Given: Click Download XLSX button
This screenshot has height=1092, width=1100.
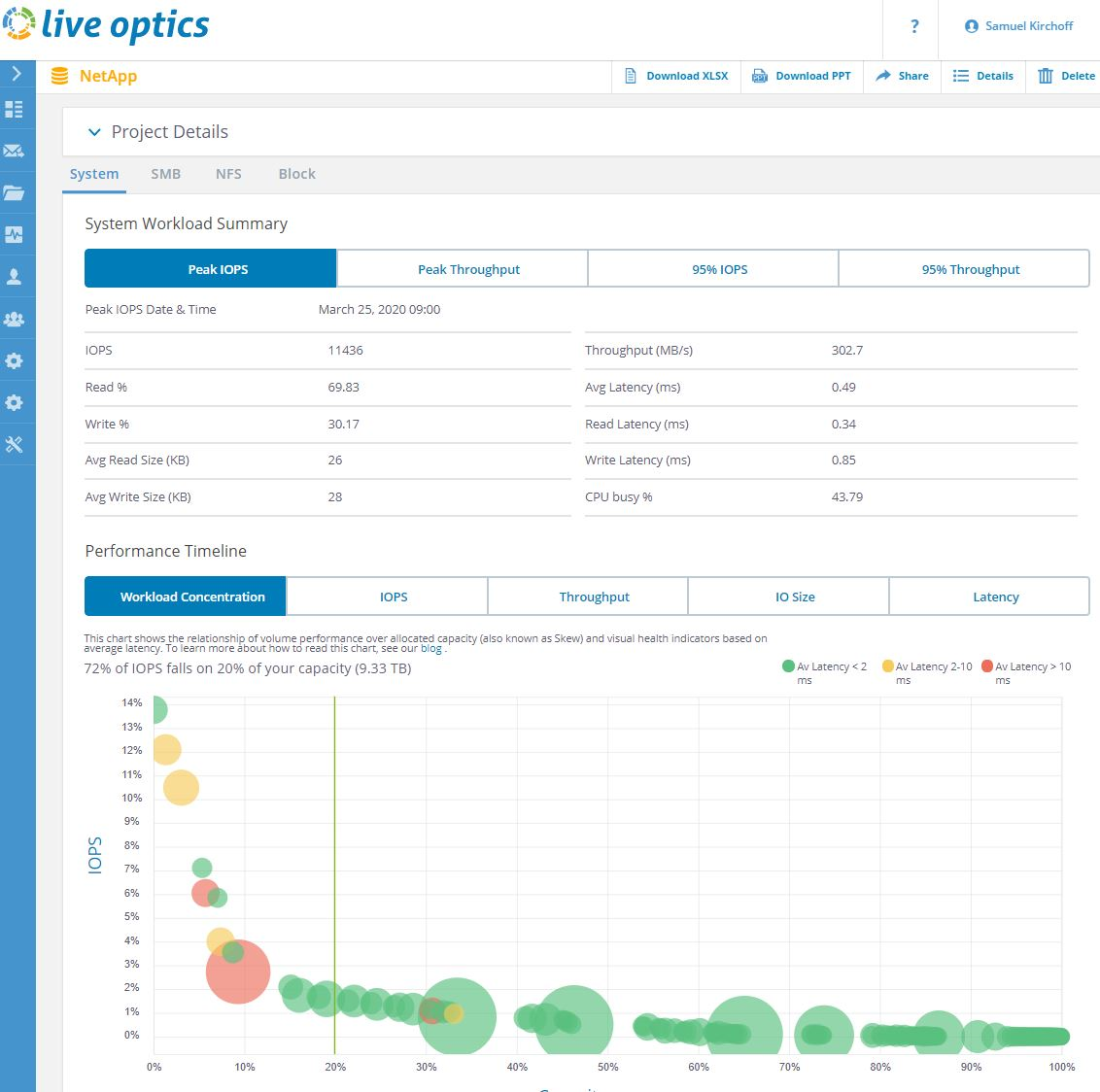Looking at the screenshot, I should (x=676, y=76).
